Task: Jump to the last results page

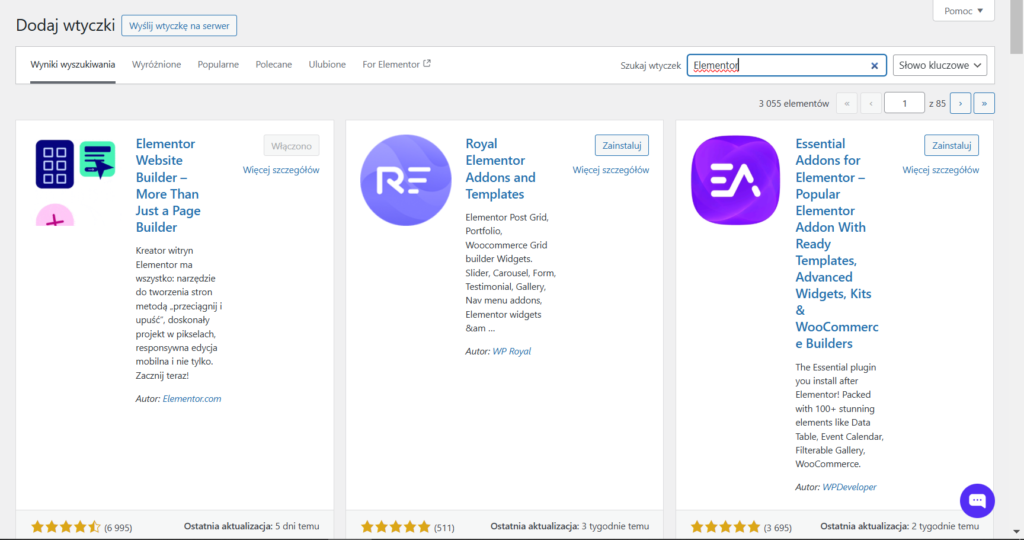Action: click(x=984, y=103)
